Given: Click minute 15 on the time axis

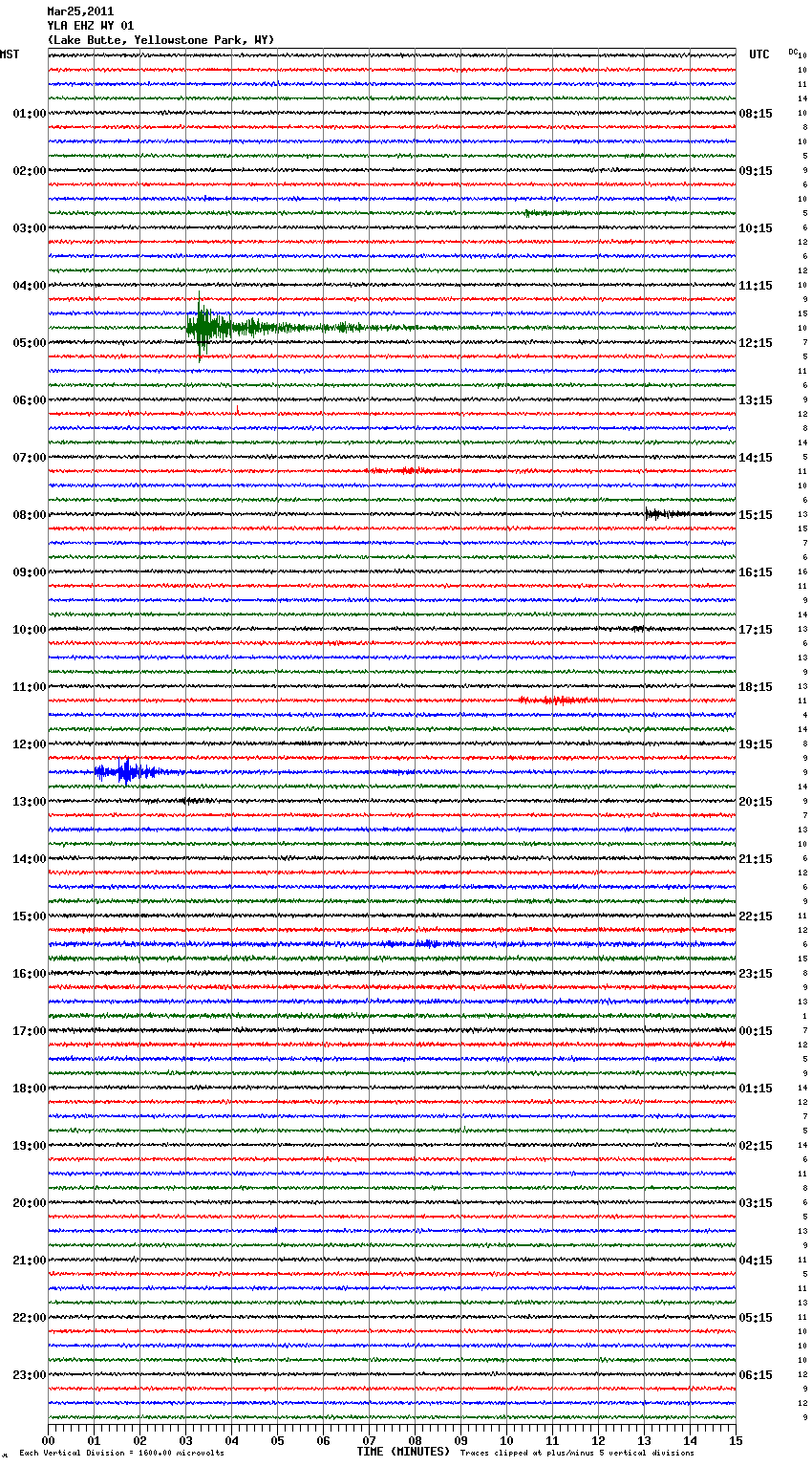Looking at the screenshot, I should pos(736,1440).
